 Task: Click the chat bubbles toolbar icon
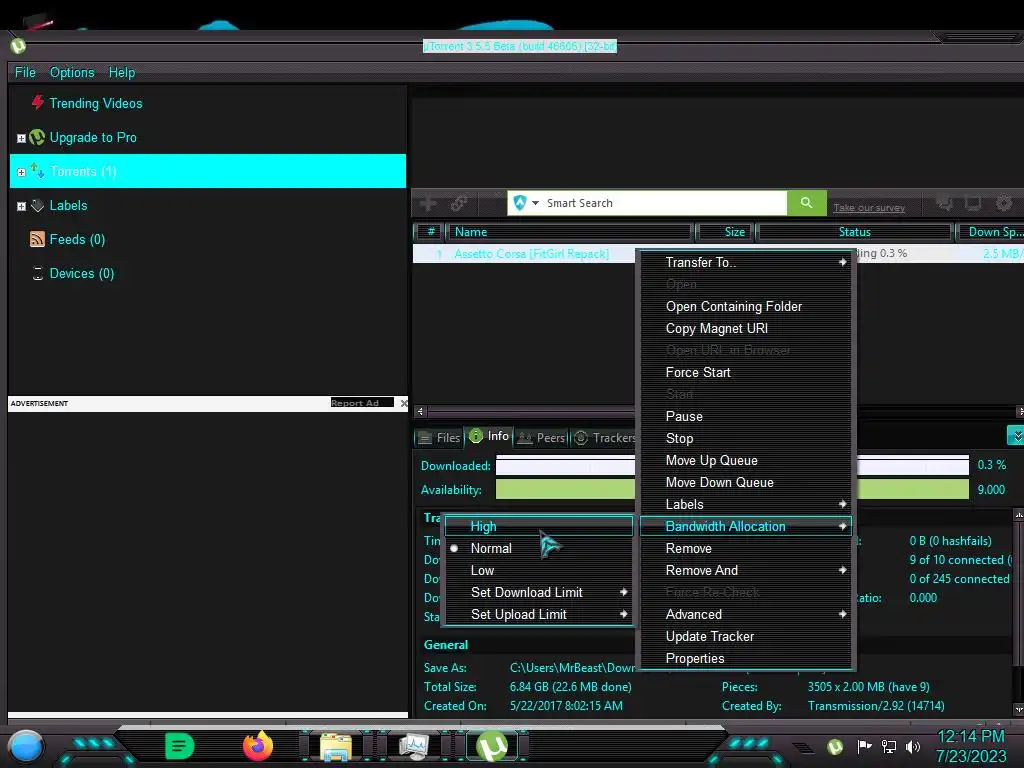(x=944, y=204)
